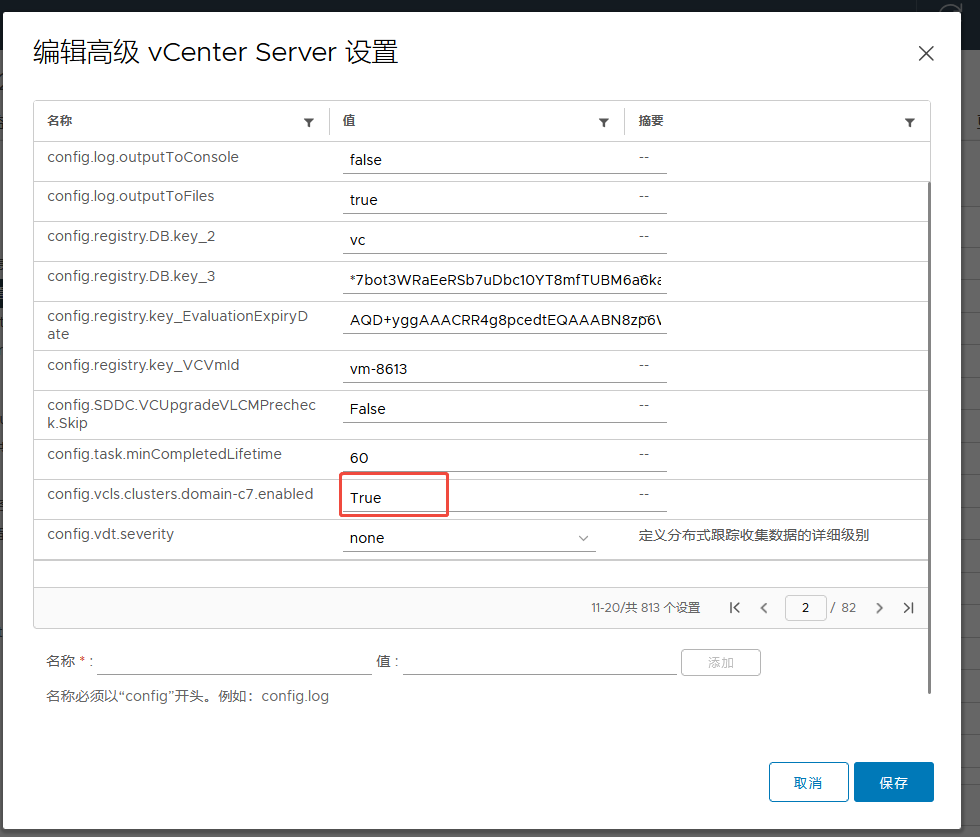The width and height of the screenshot is (980, 837).
Task: Edit the page number field showing 2
Action: [x=806, y=608]
